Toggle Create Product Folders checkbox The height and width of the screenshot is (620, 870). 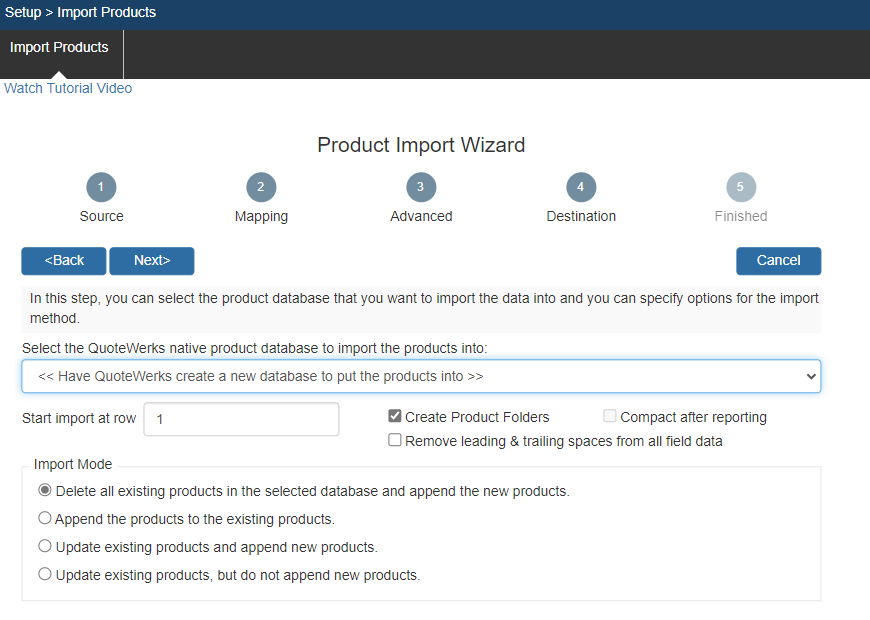click(x=395, y=417)
